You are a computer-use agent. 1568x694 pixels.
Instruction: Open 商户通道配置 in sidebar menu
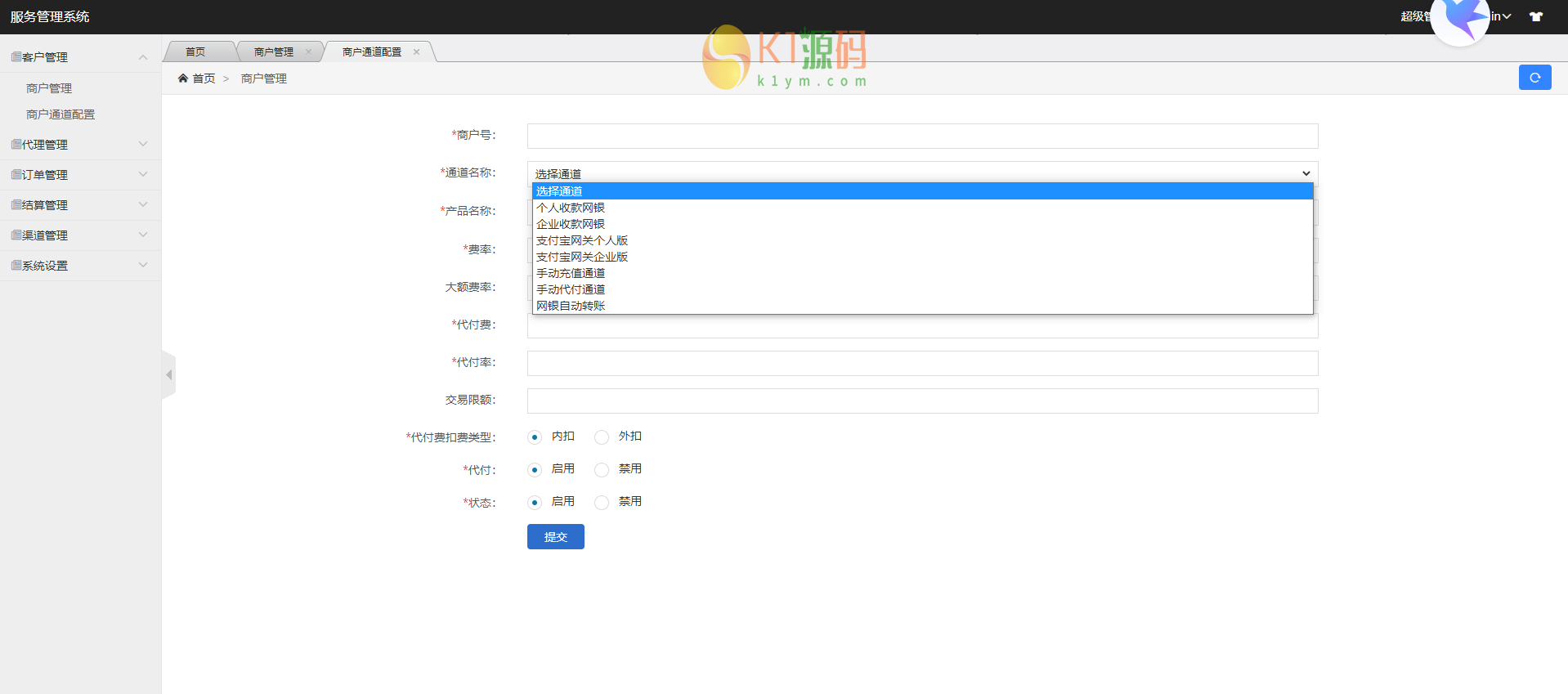click(60, 114)
